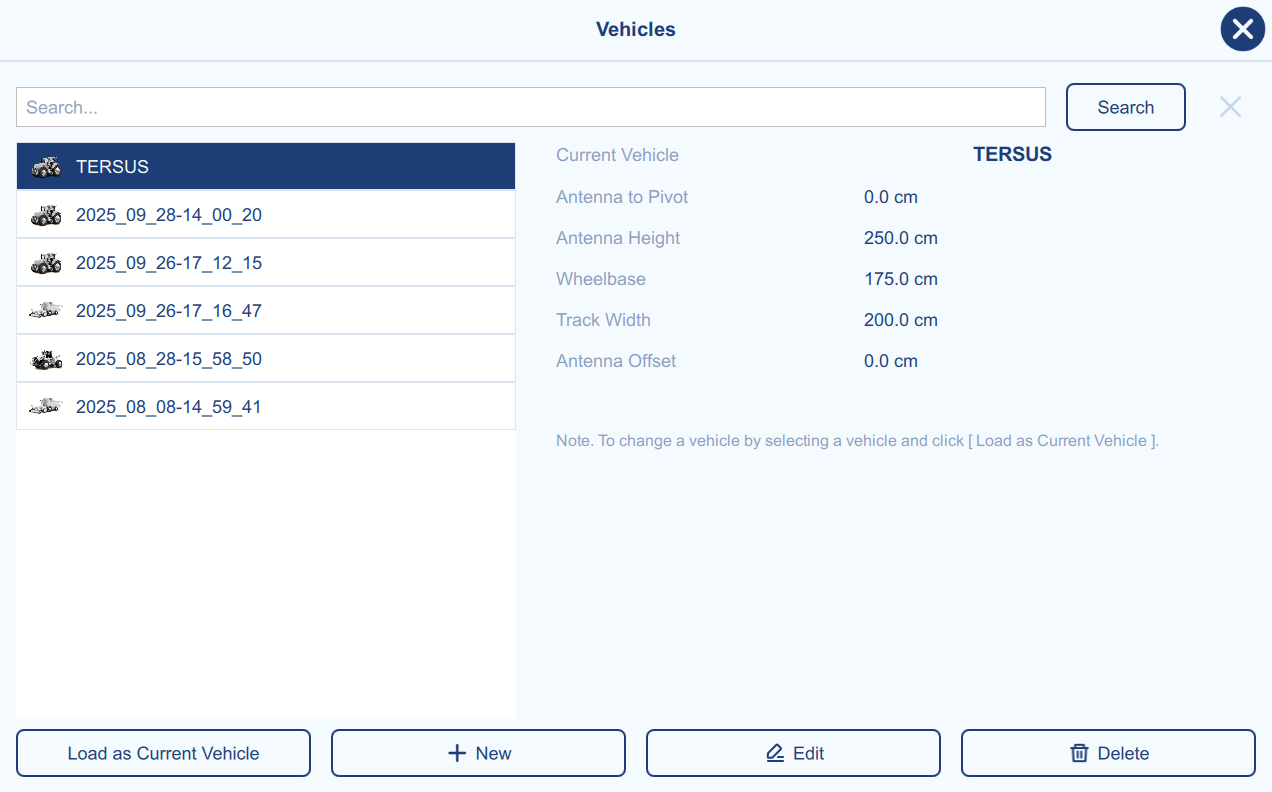The image size is (1272, 792).
Task: Click the Antenna Offset value 0.0 cm
Action: tap(891, 361)
